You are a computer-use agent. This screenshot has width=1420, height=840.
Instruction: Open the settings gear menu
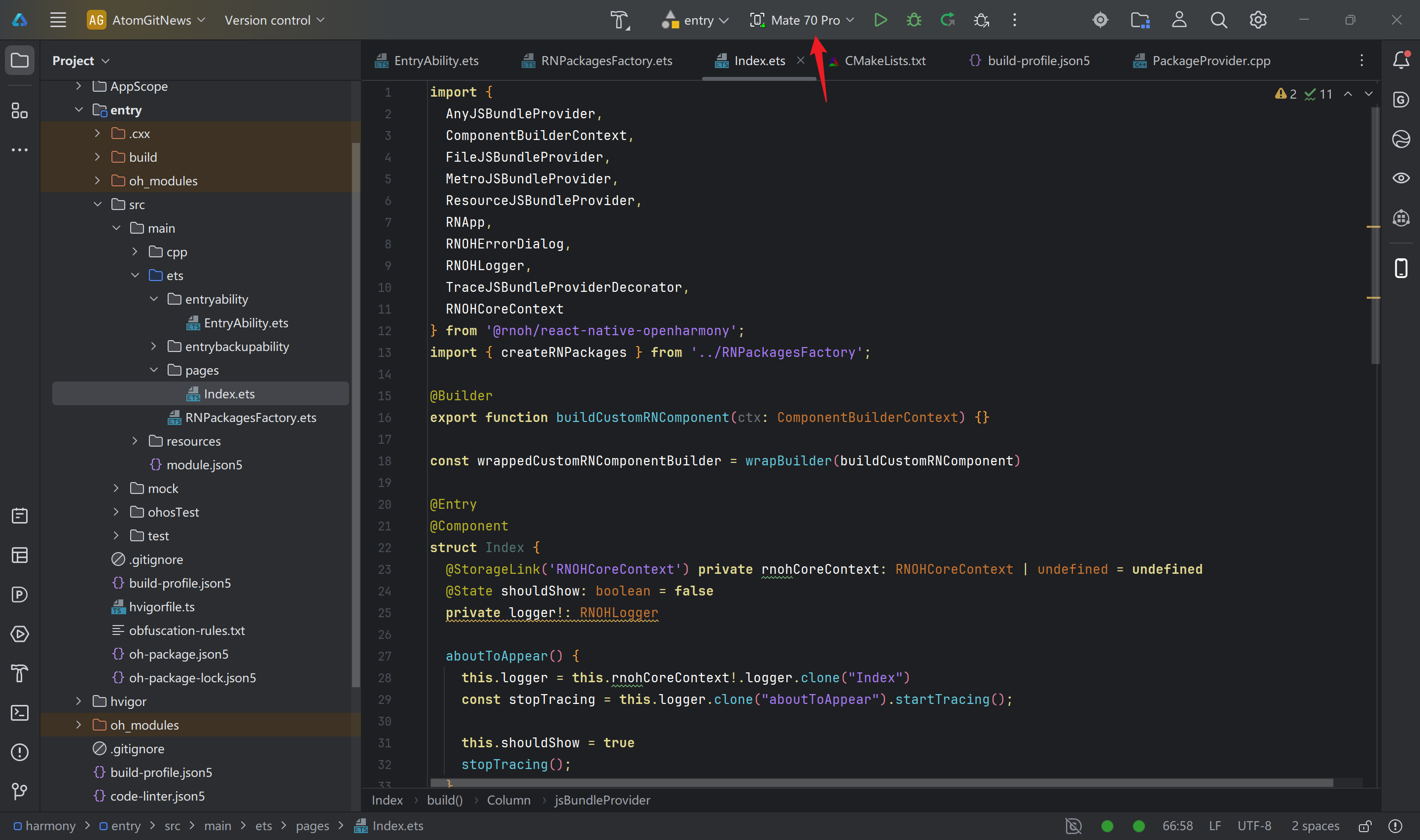[1258, 20]
